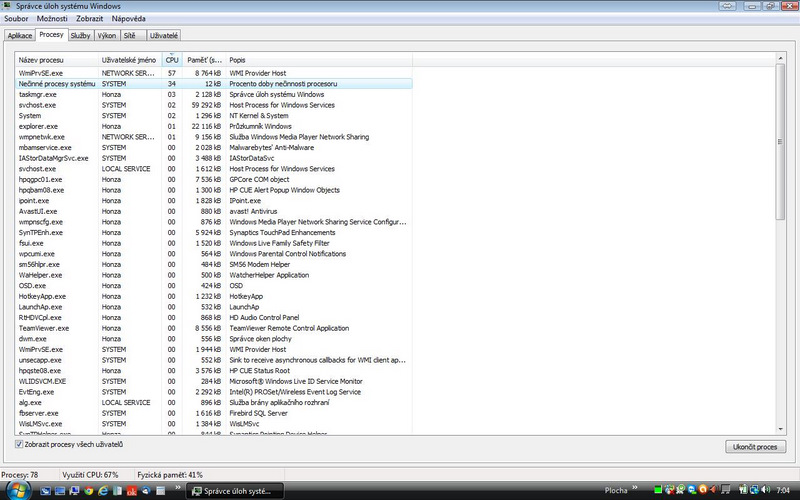Click the orange avast! tray icon
Image resolution: width=800 pixels, height=500 pixels.
(703, 490)
